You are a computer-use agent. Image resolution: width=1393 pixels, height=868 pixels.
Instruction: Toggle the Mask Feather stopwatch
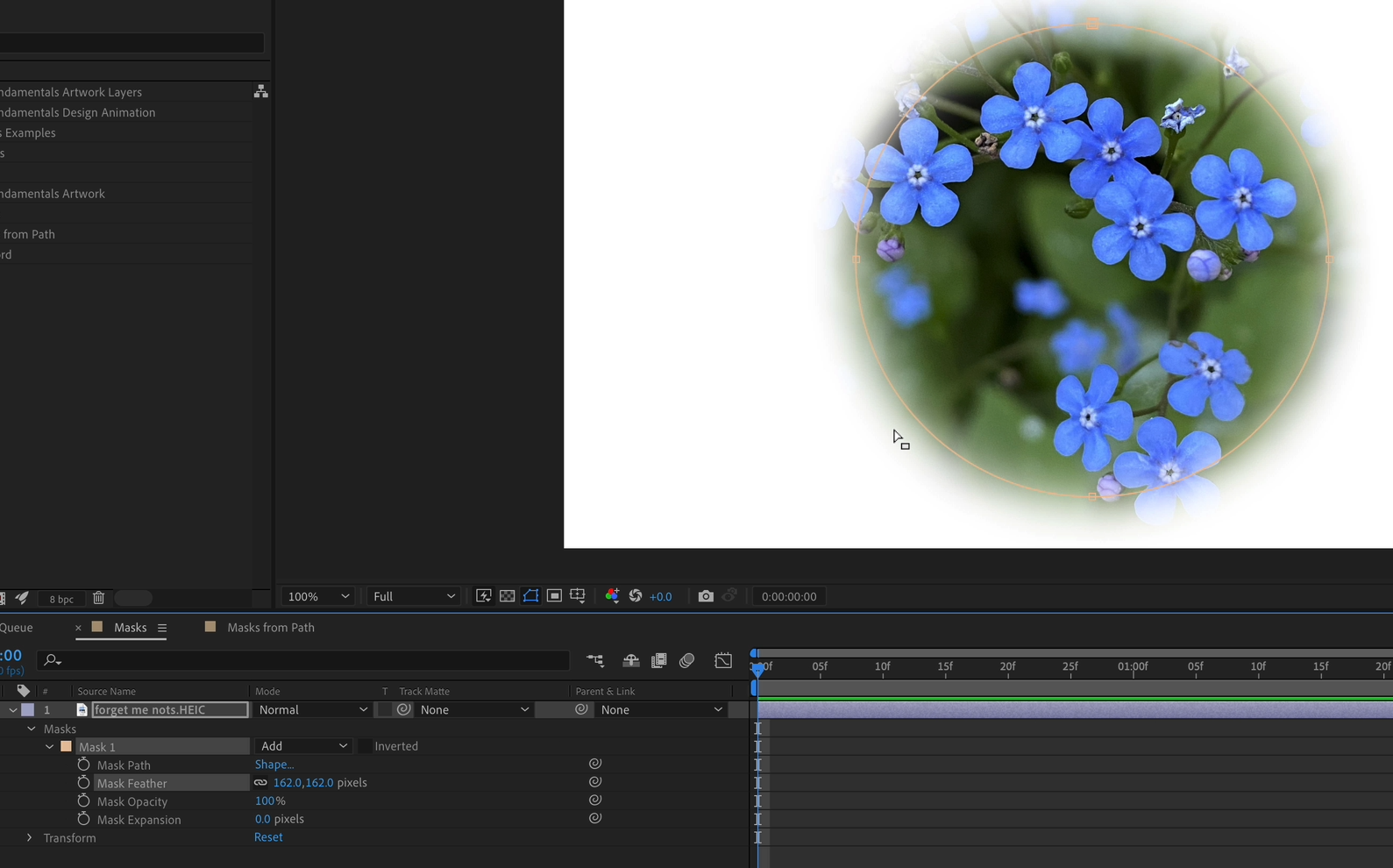83,783
